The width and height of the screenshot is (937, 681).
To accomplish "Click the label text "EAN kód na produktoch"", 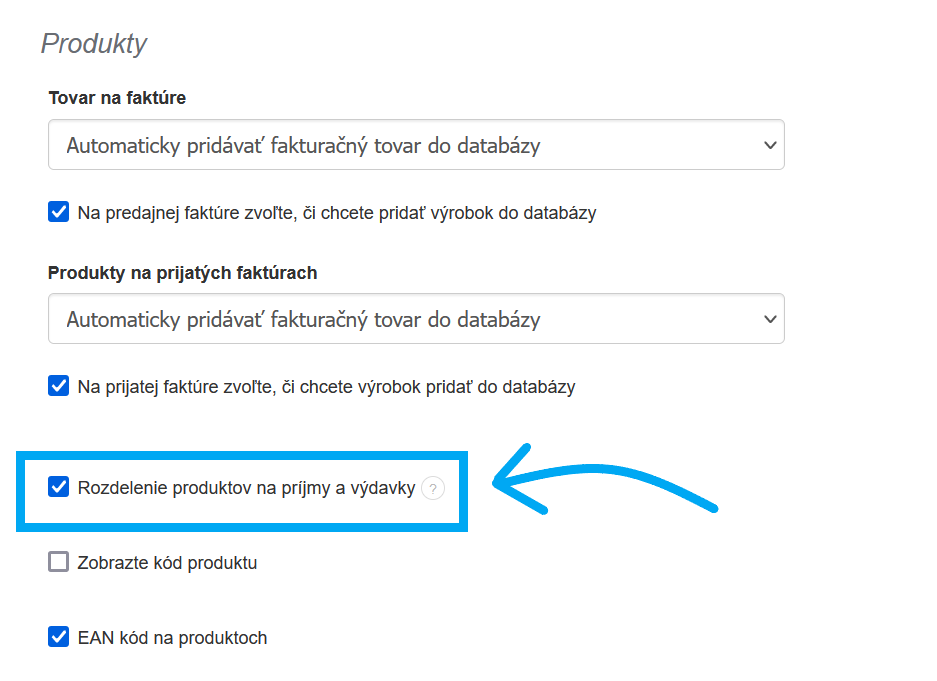I will tap(172, 637).
